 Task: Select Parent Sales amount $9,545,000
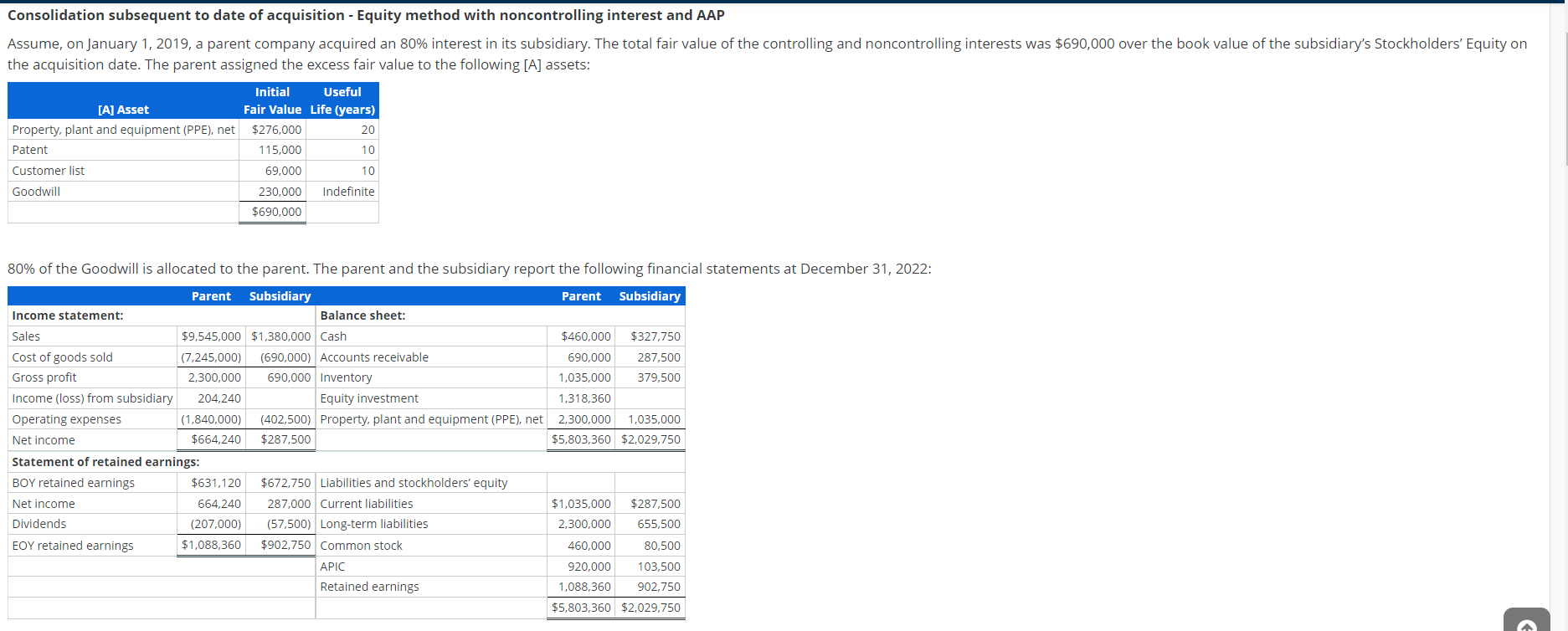pos(211,336)
